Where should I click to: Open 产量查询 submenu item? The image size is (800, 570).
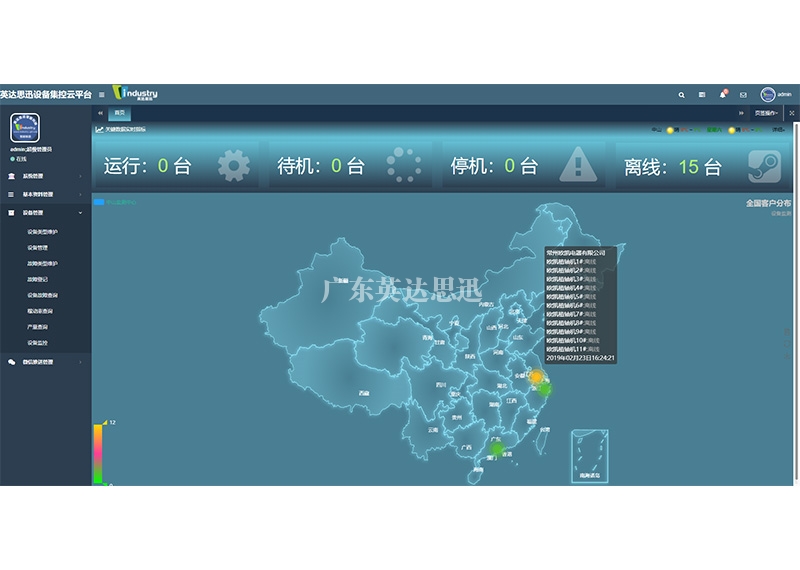point(37,327)
